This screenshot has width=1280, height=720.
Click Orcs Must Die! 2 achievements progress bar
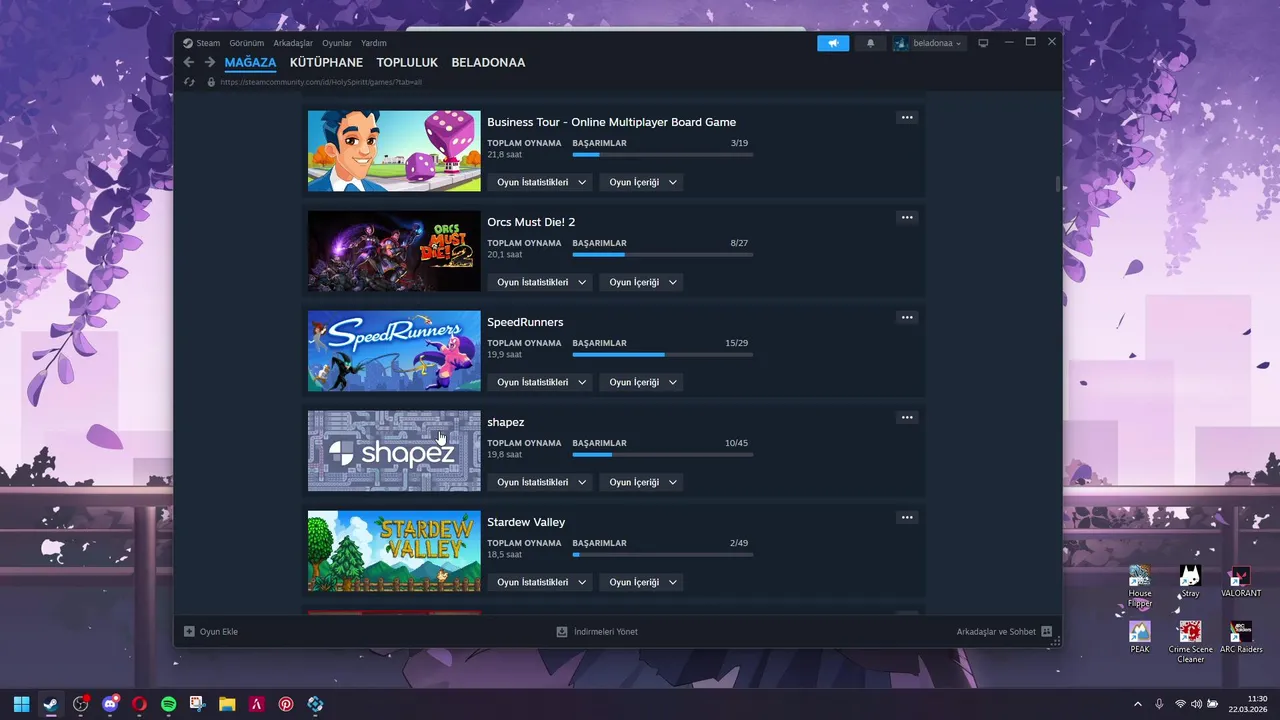coord(663,254)
